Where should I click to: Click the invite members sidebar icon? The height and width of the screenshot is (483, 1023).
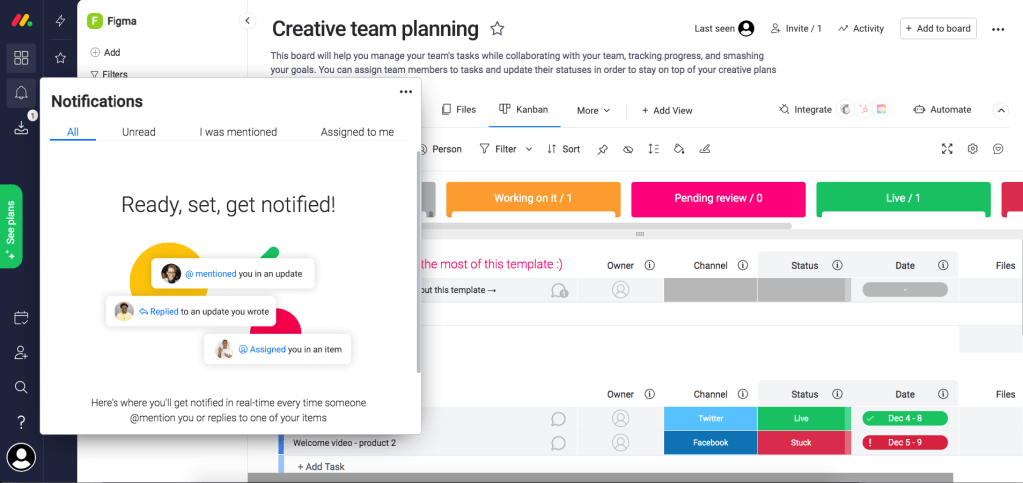pos(21,353)
